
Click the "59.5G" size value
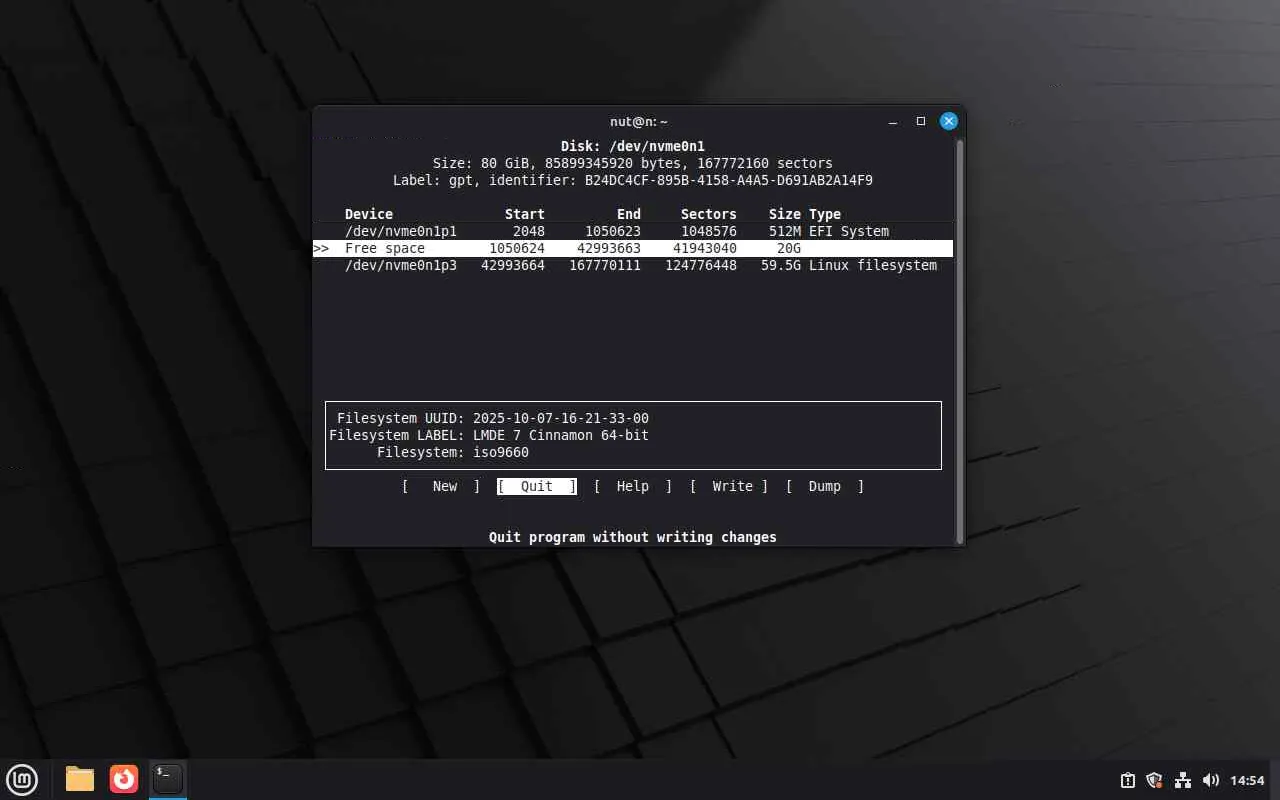point(781,265)
